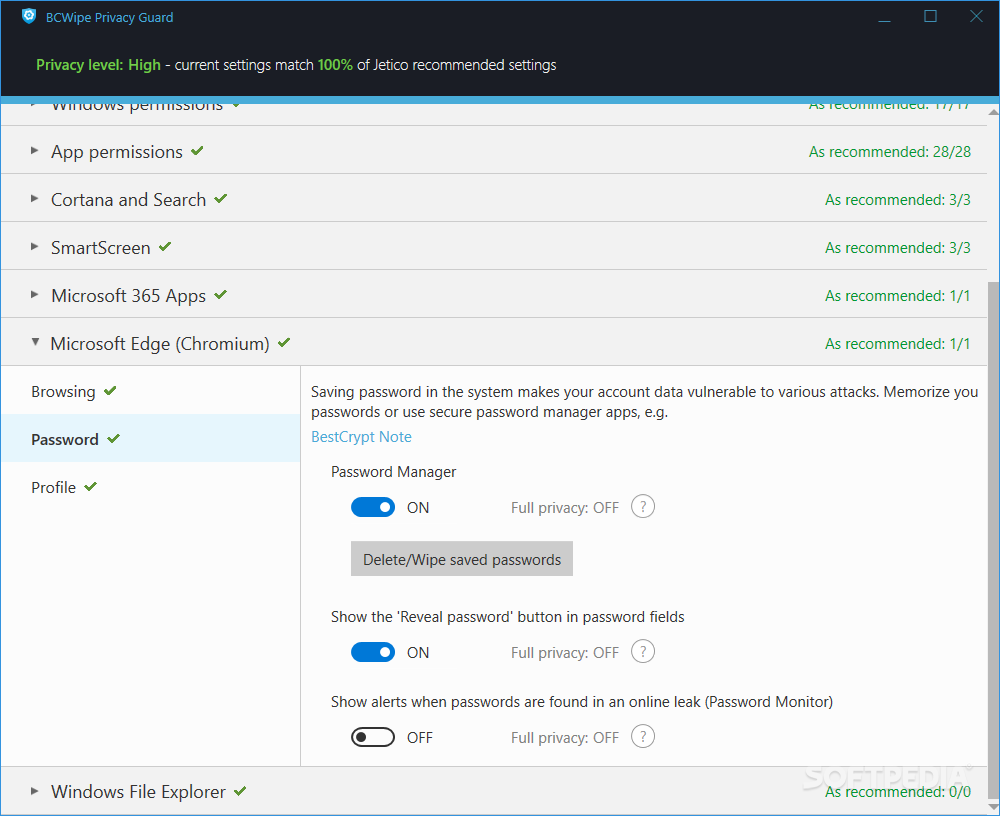Image resolution: width=1000 pixels, height=816 pixels.
Task: Switch to the Profile tab
Action: tap(151, 487)
